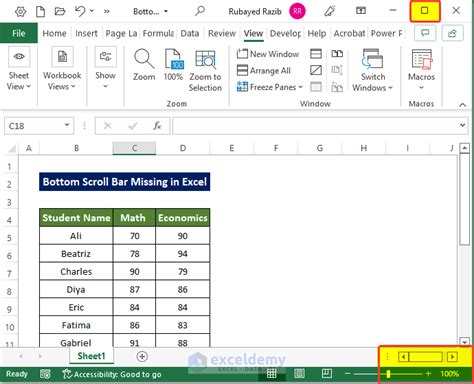This screenshot has width=474, height=384.
Task: Select column C header
Action: pyautogui.click(x=134, y=148)
